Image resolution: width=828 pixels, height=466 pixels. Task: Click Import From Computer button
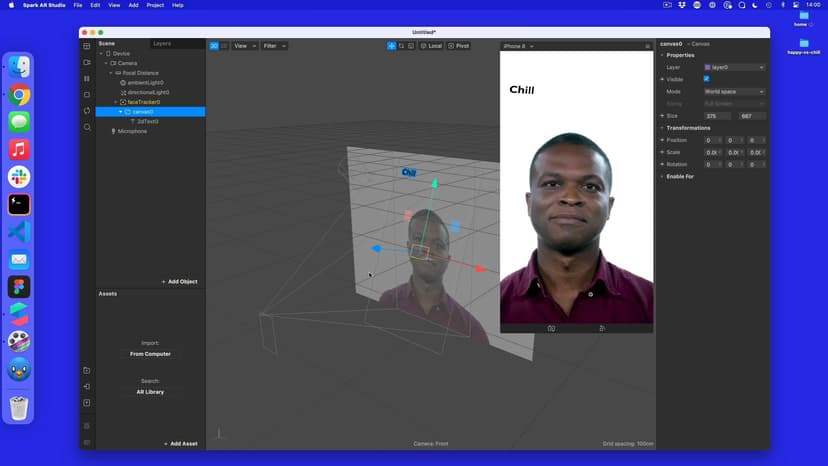coord(150,354)
